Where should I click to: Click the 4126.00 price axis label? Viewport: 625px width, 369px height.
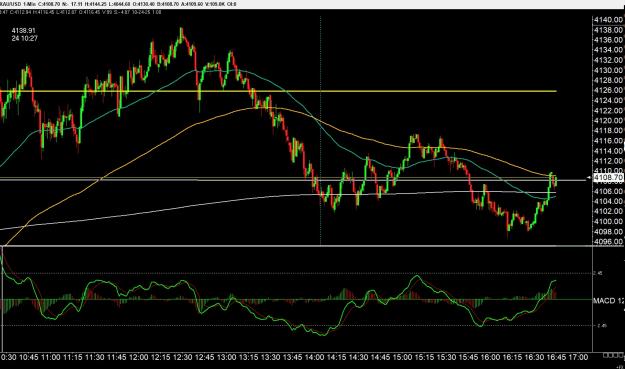(609, 90)
